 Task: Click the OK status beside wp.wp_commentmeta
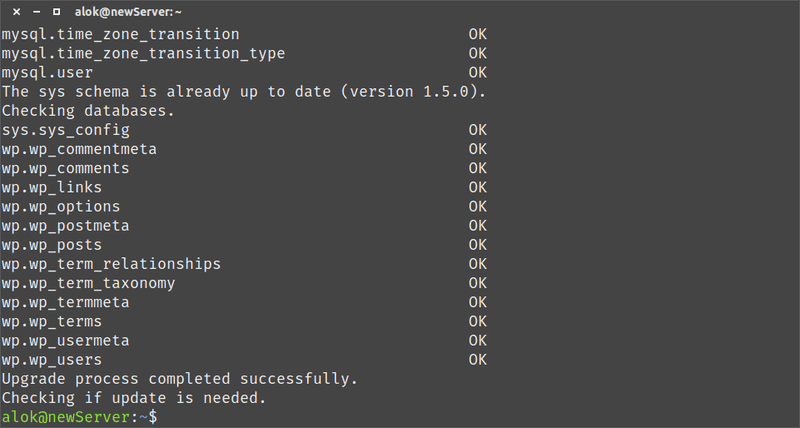[478, 149]
